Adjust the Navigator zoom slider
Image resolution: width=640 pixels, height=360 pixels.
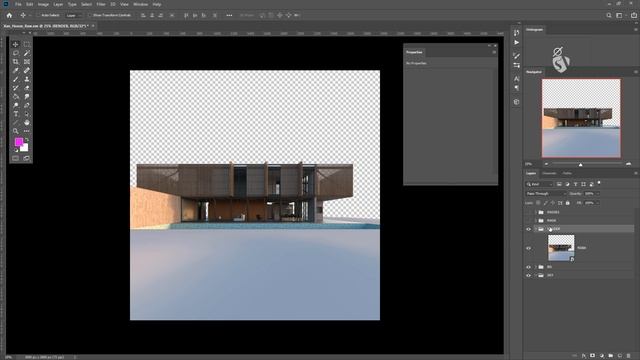[581, 164]
